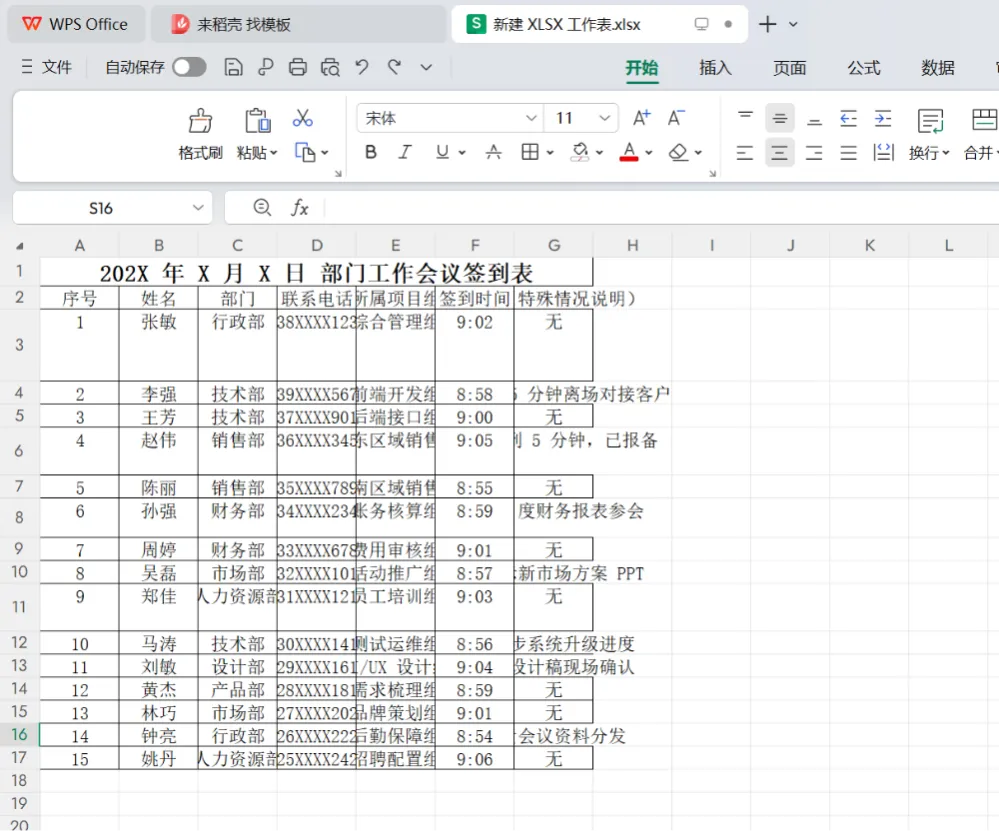
Task: Increase the indent
Action: 883,118
